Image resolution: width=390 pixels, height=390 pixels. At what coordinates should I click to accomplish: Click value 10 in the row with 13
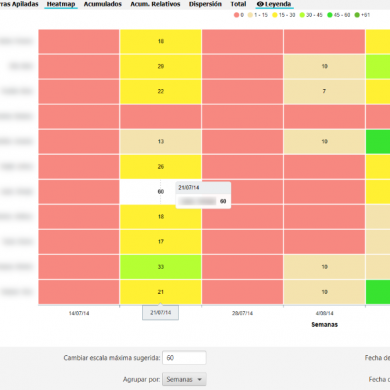click(x=324, y=141)
